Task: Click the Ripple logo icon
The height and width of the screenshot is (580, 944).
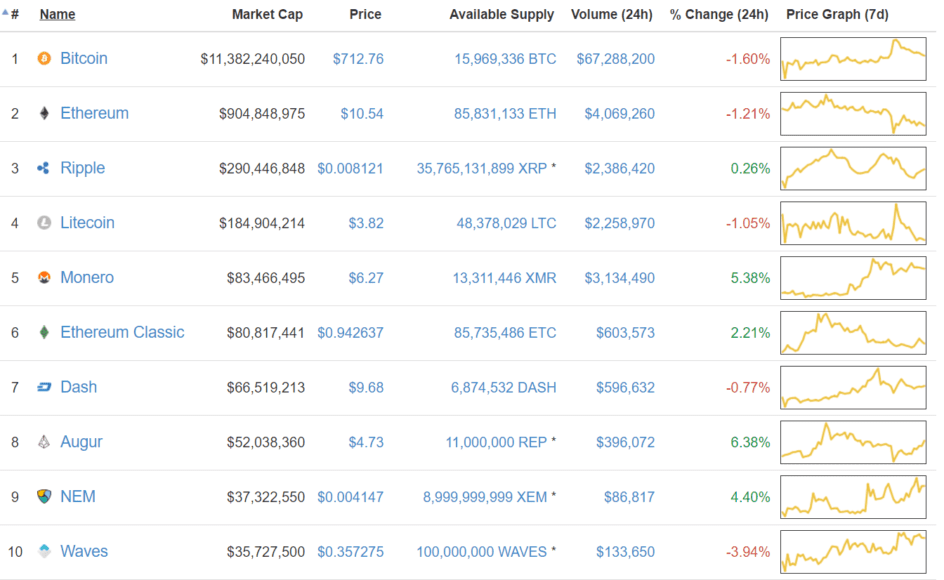Action: 43,168
